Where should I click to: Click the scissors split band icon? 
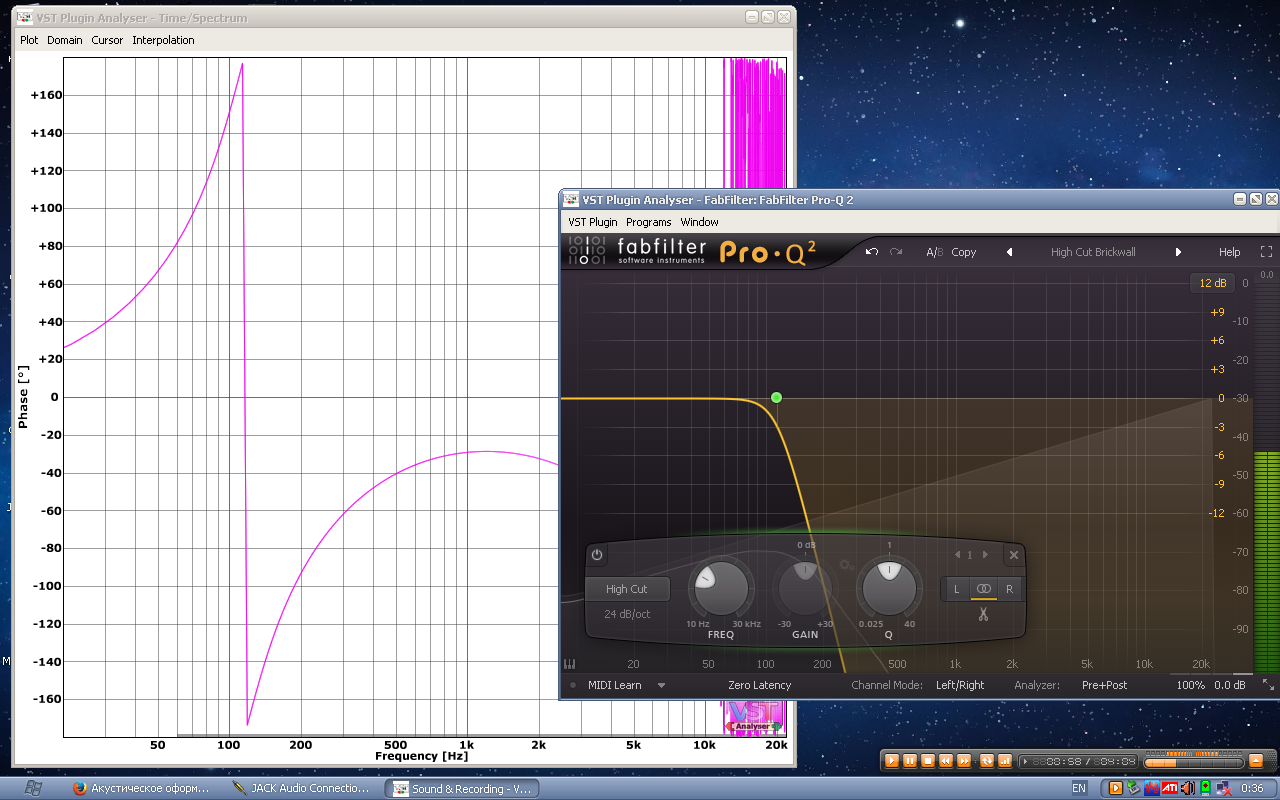click(x=983, y=614)
